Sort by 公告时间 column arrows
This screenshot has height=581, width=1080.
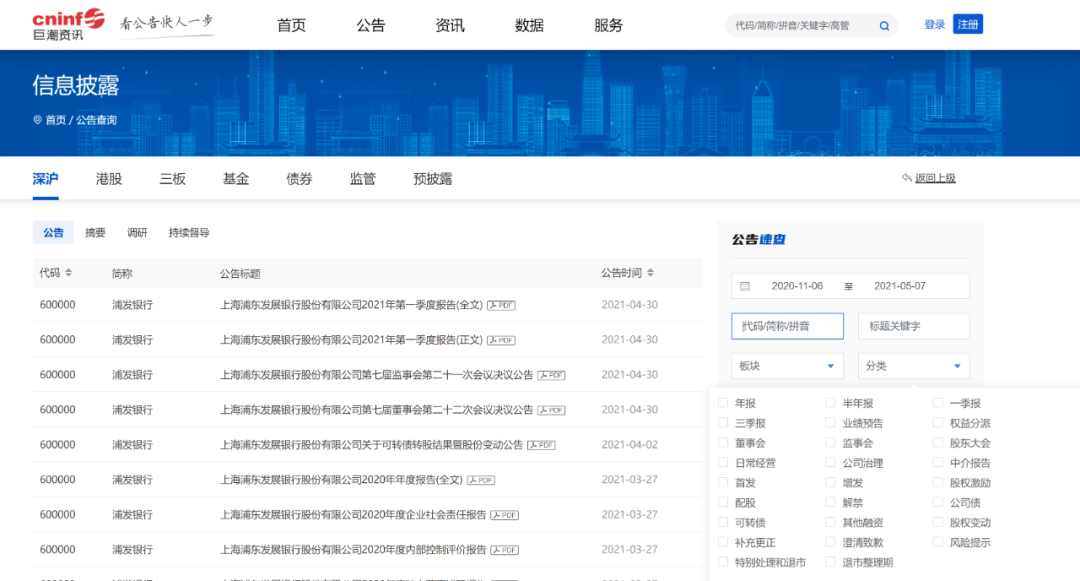pyautogui.click(x=650, y=273)
